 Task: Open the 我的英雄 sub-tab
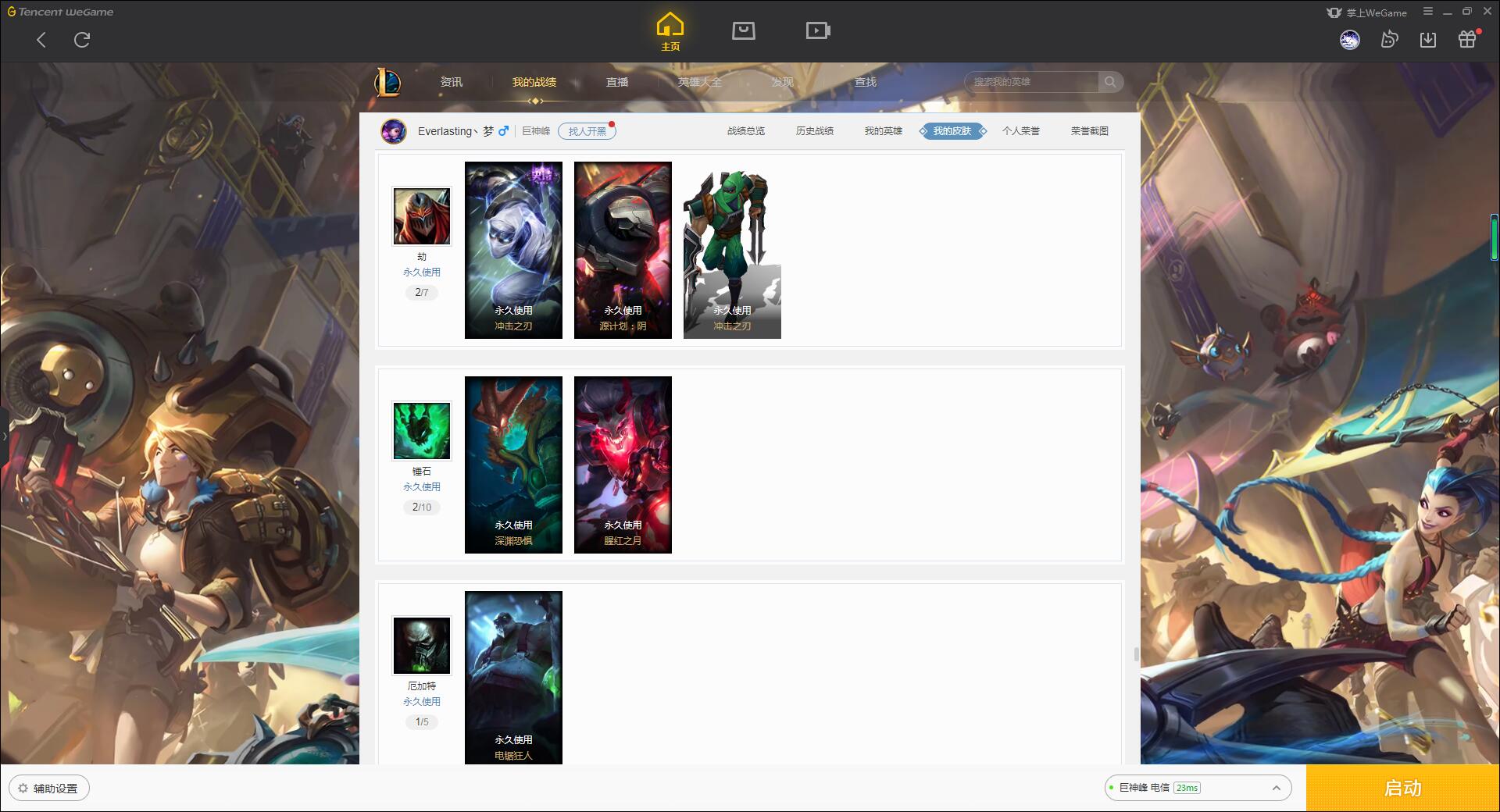[884, 131]
